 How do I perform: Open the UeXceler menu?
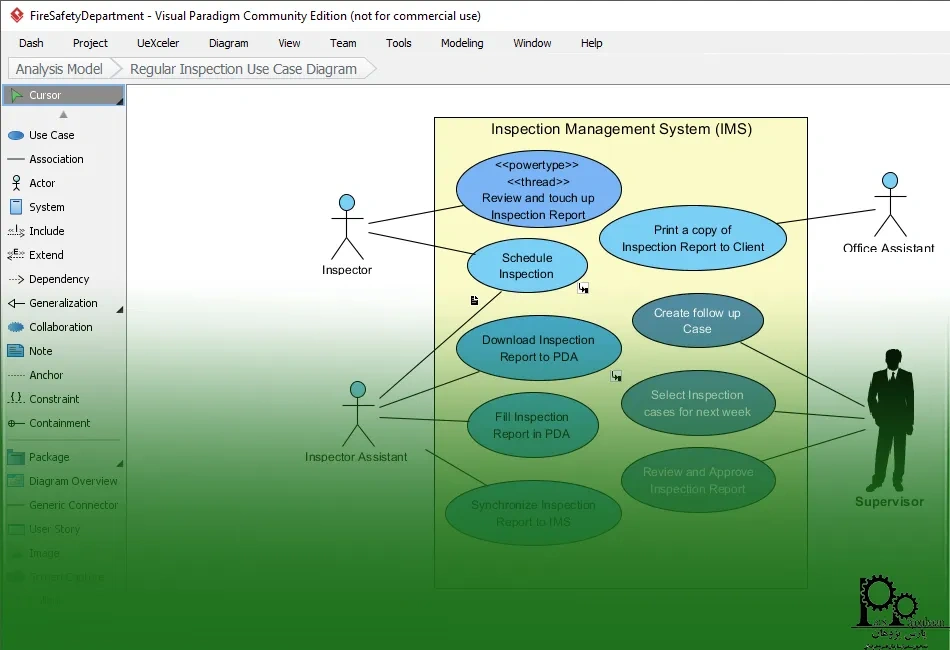click(x=158, y=43)
